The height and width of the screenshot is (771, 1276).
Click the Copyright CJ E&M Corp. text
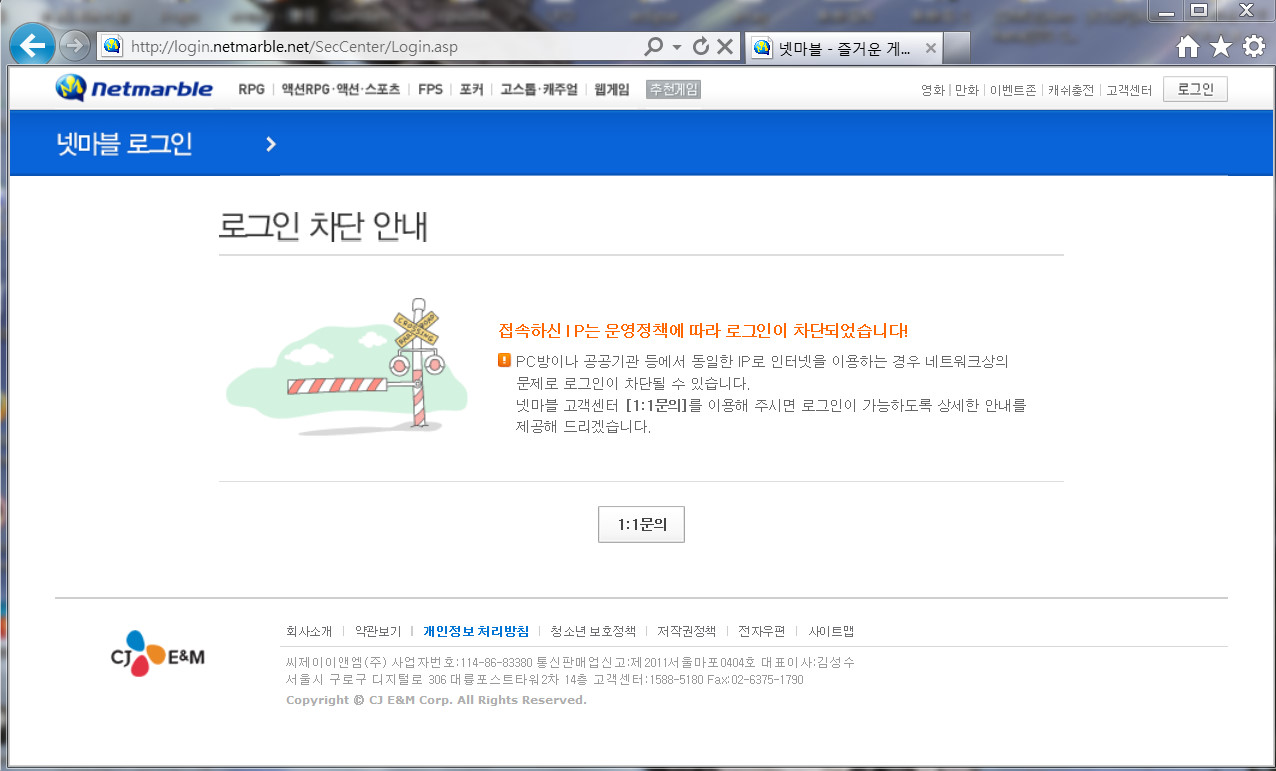[x=436, y=700]
